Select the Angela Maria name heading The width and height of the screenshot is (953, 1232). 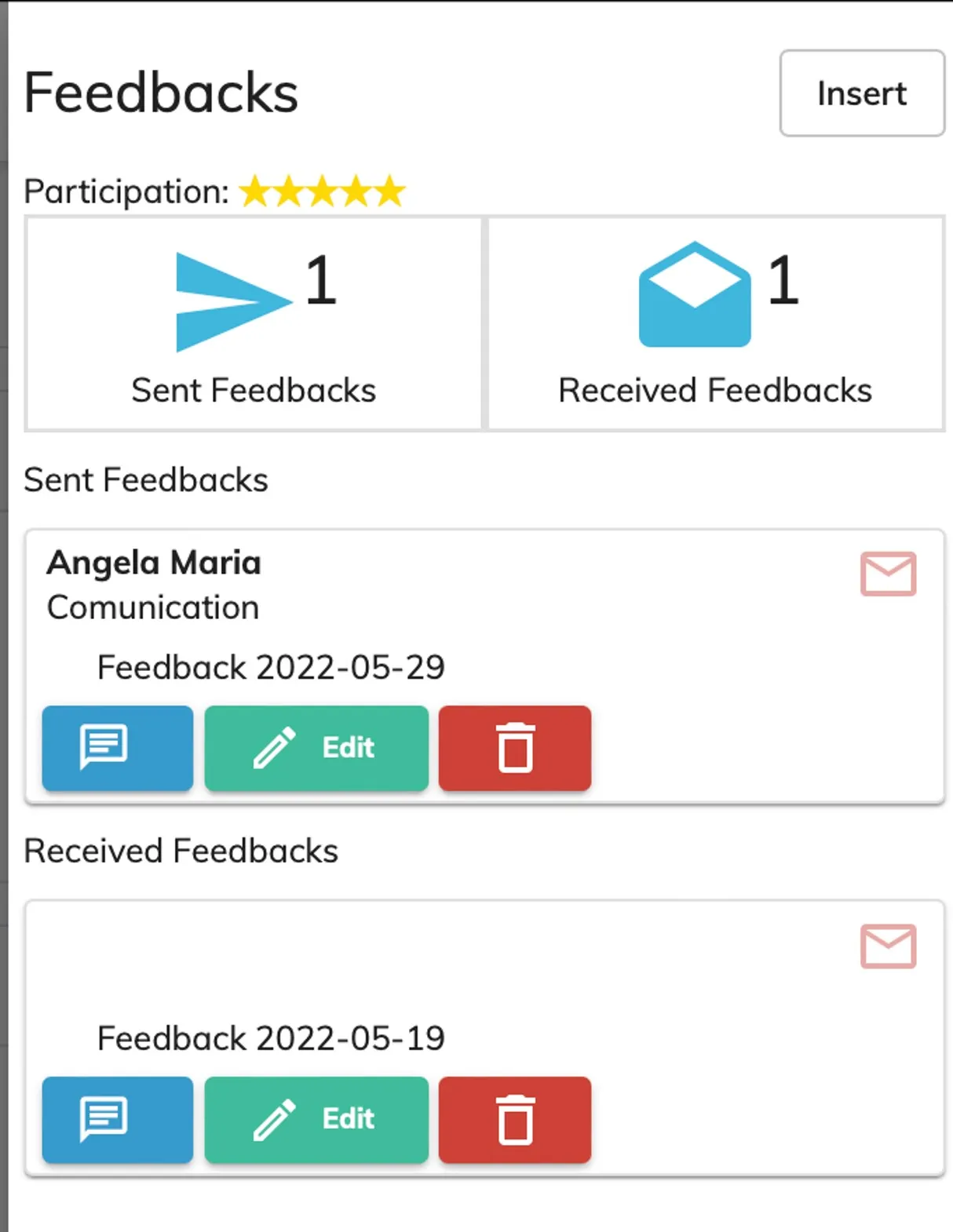[x=154, y=563]
